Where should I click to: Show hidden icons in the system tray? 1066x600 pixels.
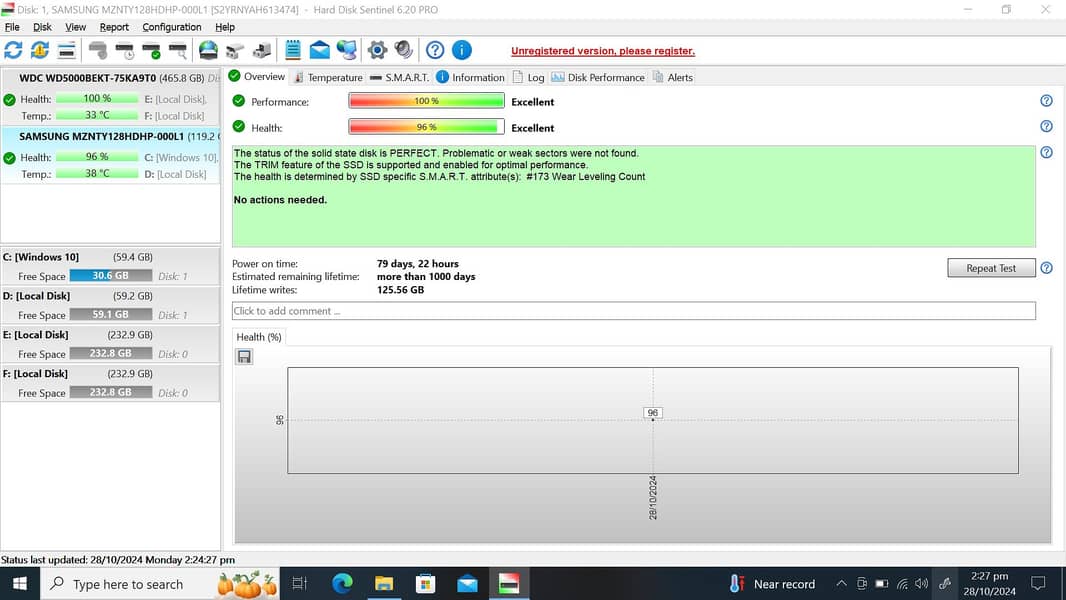point(841,584)
